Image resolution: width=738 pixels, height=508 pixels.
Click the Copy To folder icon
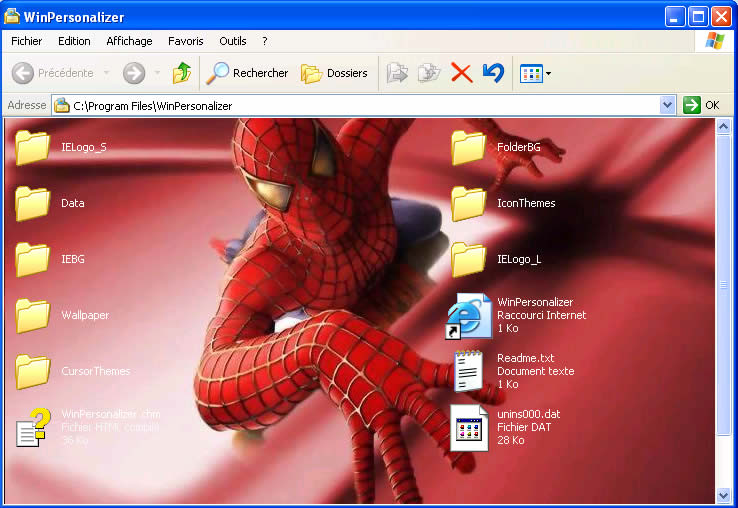pos(429,73)
